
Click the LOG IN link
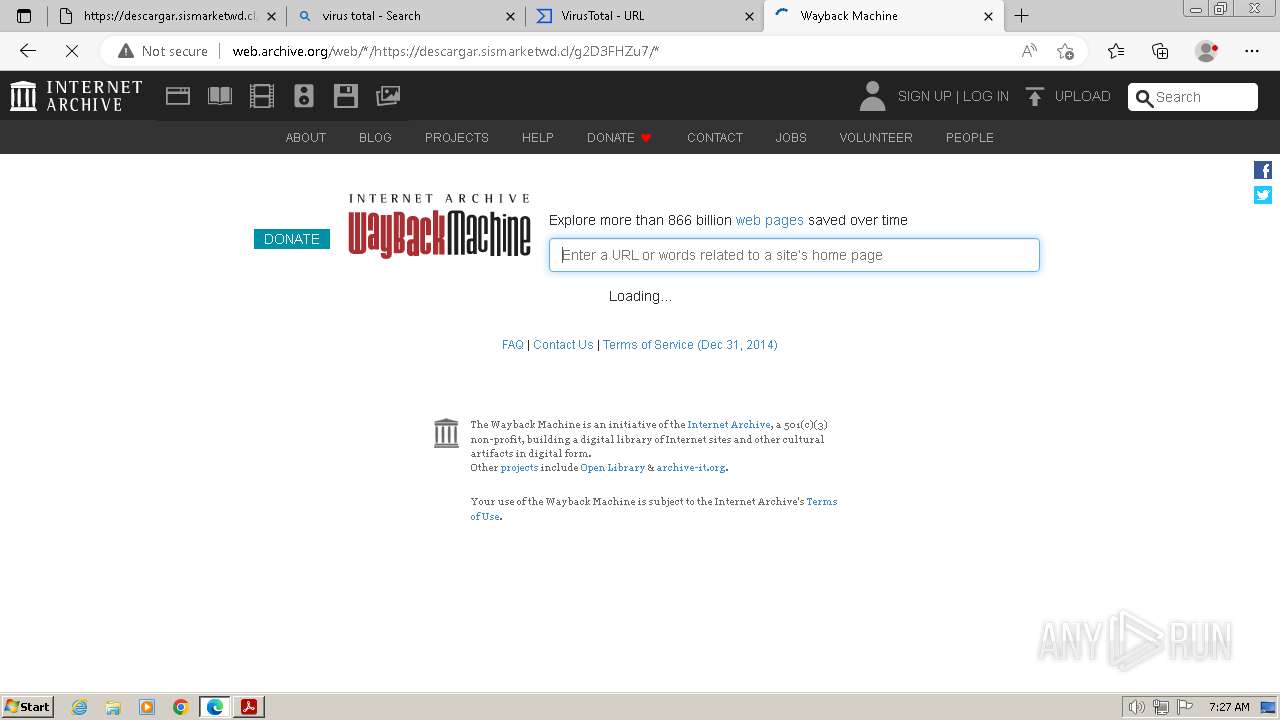click(x=986, y=96)
